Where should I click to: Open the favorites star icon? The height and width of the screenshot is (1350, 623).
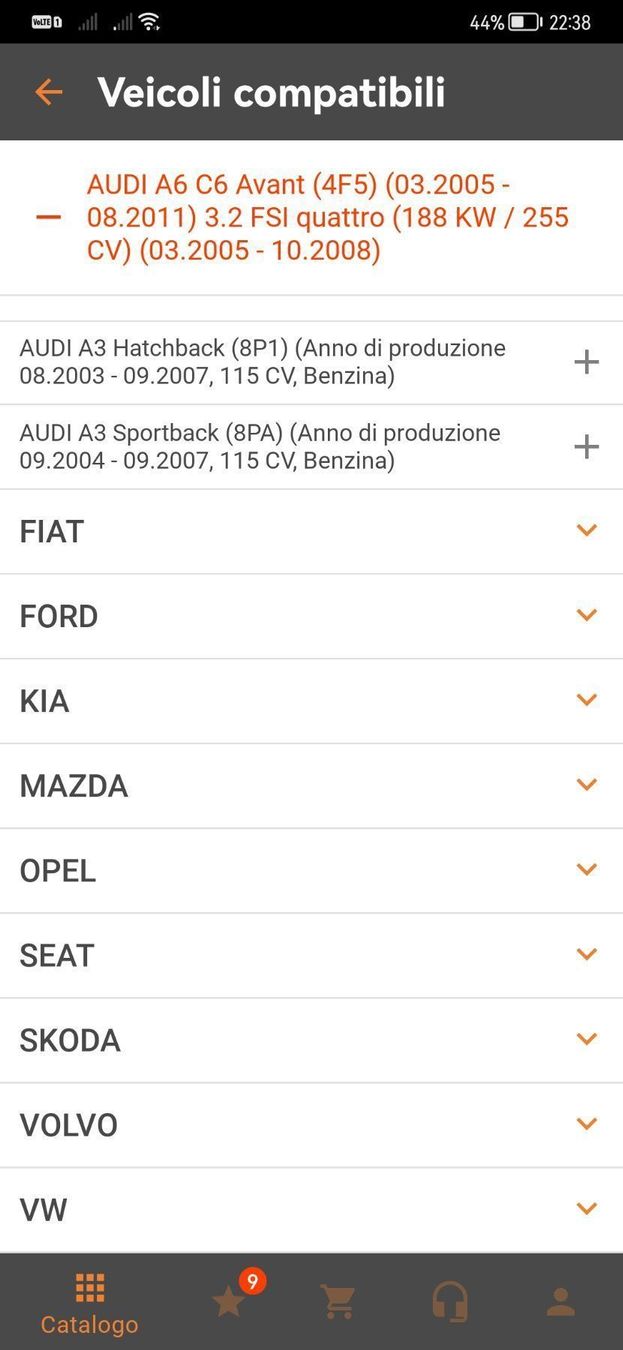click(229, 1301)
